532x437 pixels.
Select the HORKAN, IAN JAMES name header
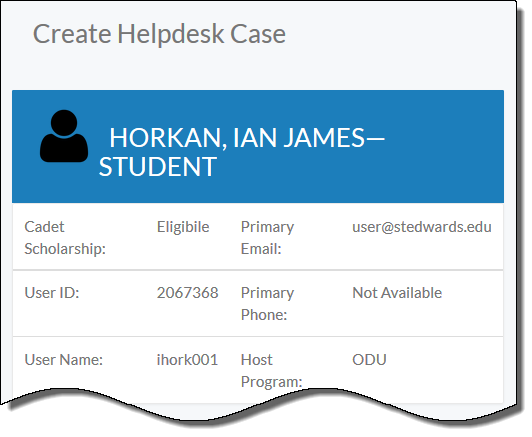click(246, 137)
